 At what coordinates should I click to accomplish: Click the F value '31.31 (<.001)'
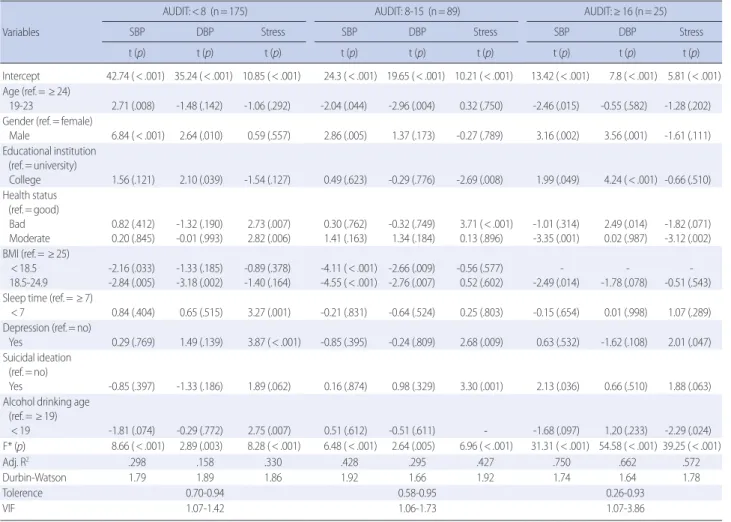pyautogui.click(x=560, y=446)
